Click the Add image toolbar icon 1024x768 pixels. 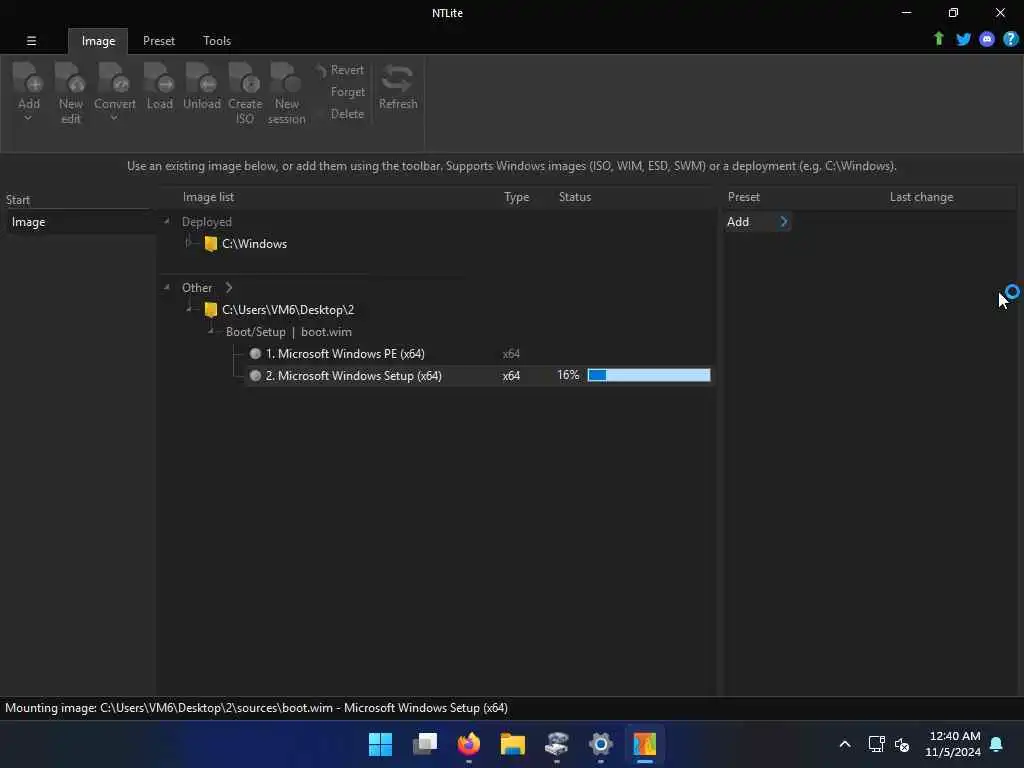(x=28, y=80)
